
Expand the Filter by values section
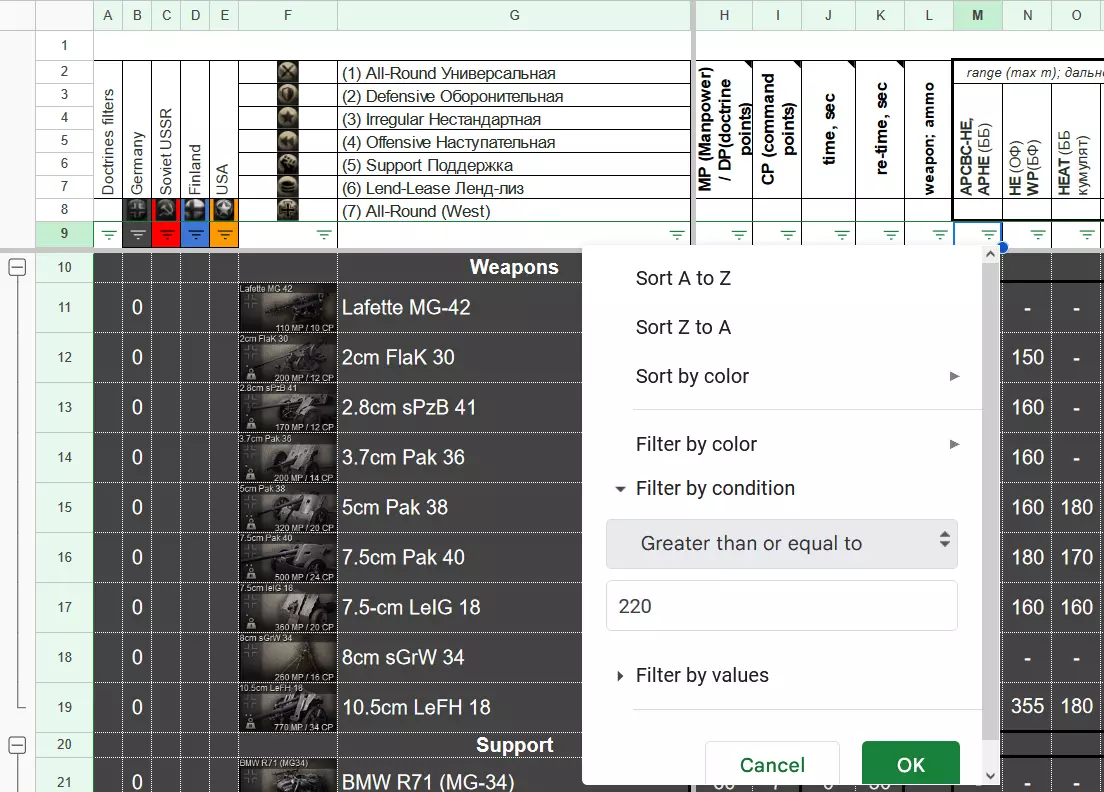point(702,676)
